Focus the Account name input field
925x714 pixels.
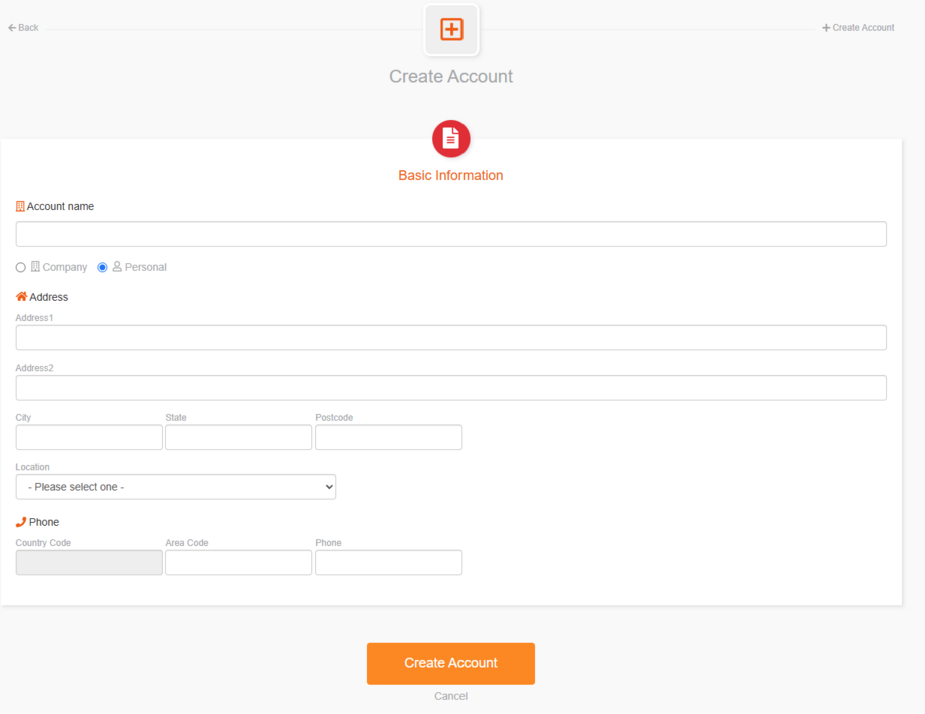click(x=451, y=234)
